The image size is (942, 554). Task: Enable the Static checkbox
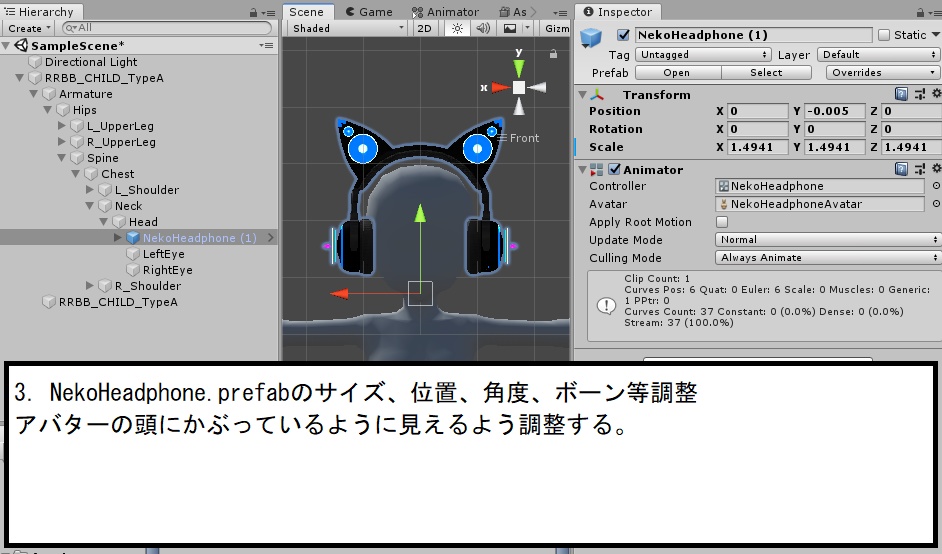884,35
